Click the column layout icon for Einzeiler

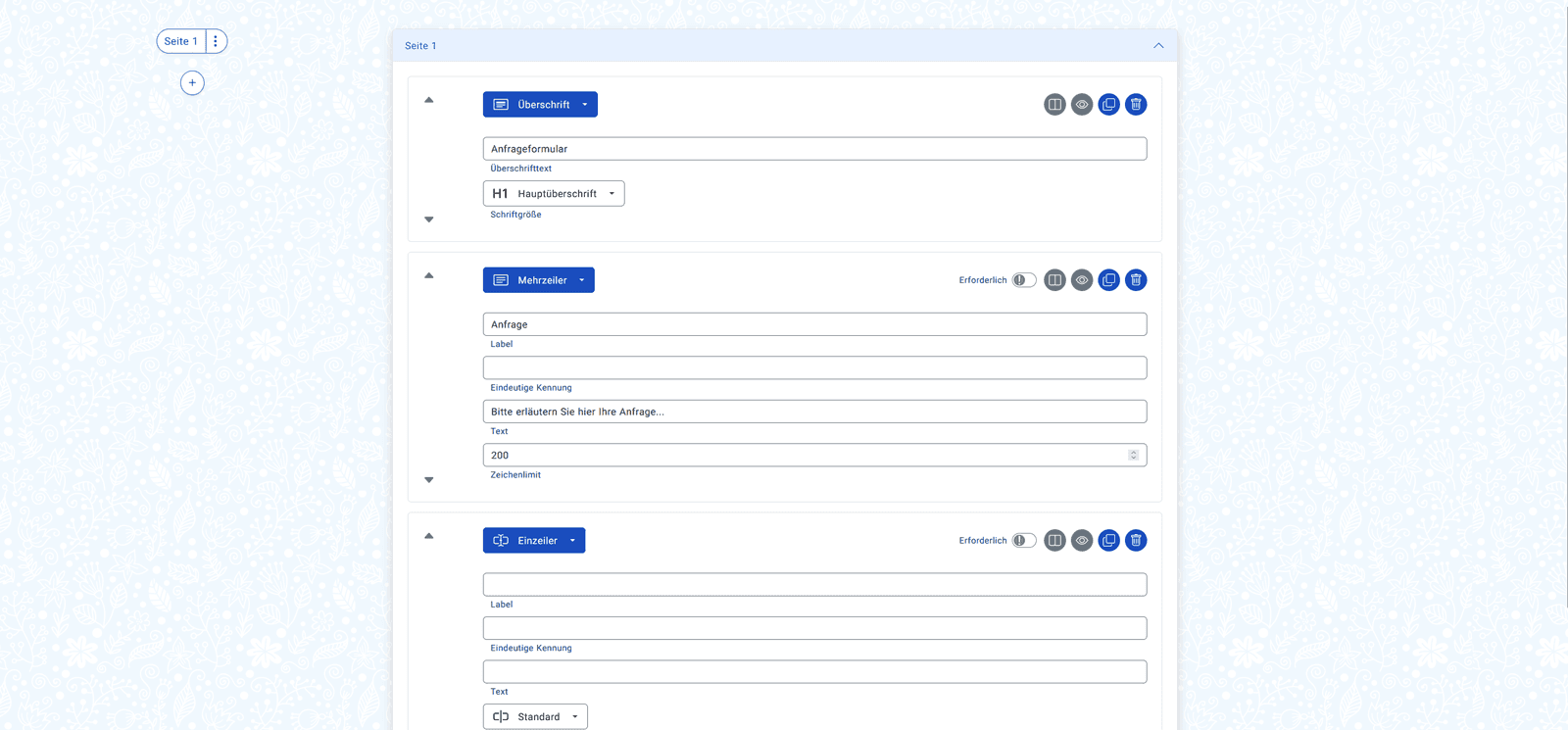click(1054, 541)
